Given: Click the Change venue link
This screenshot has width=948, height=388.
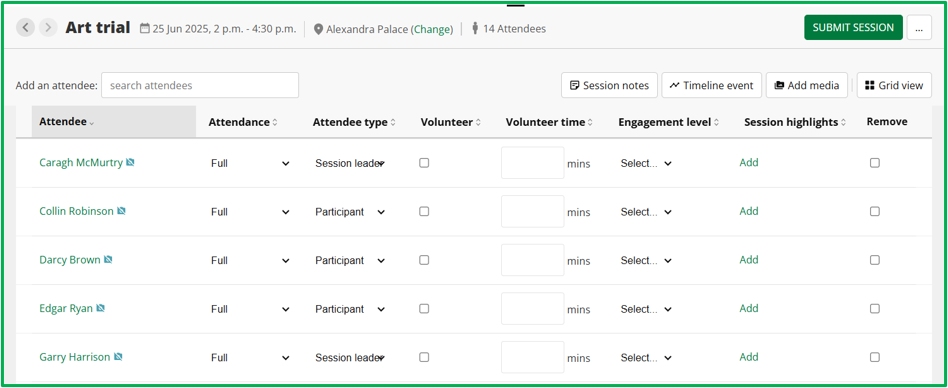Looking at the screenshot, I should [432, 29].
